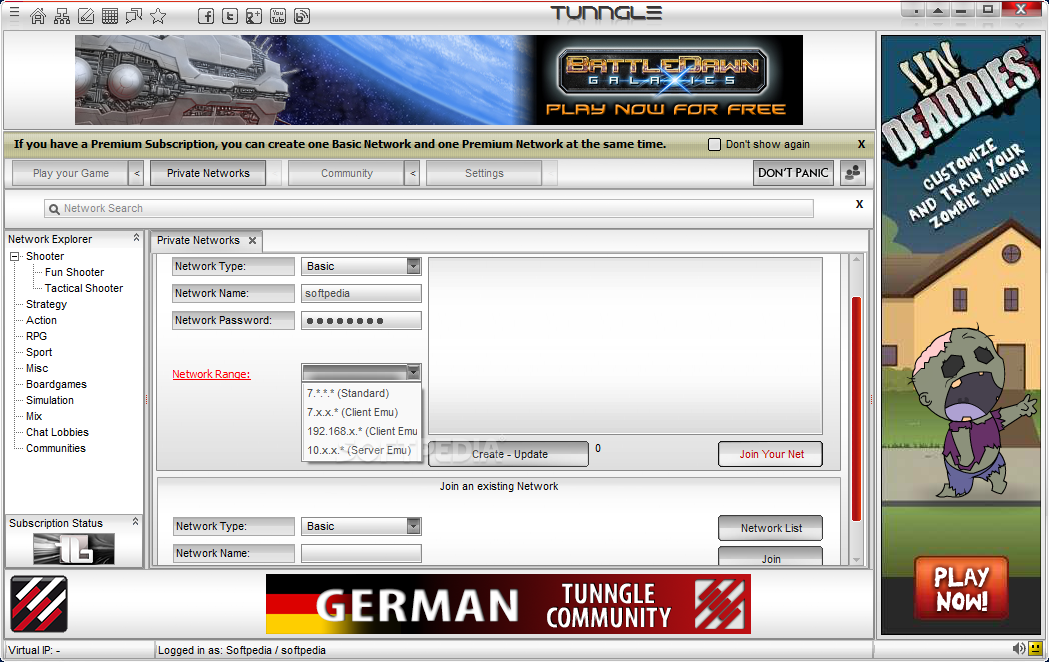
Task: Open the create Network Type Basic dropdown
Action: (414, 266)
